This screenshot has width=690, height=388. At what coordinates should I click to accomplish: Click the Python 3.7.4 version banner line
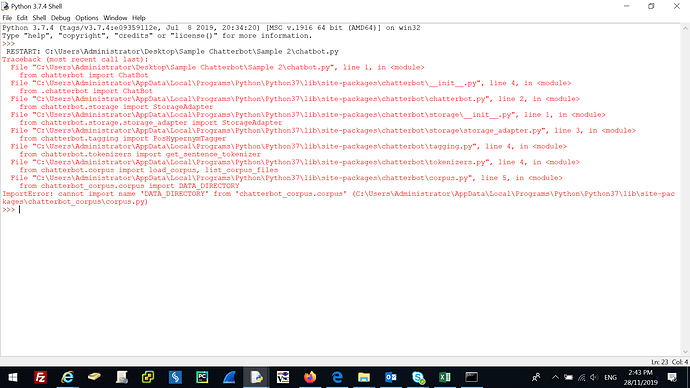pyautogui.click(x=211, y=28)
